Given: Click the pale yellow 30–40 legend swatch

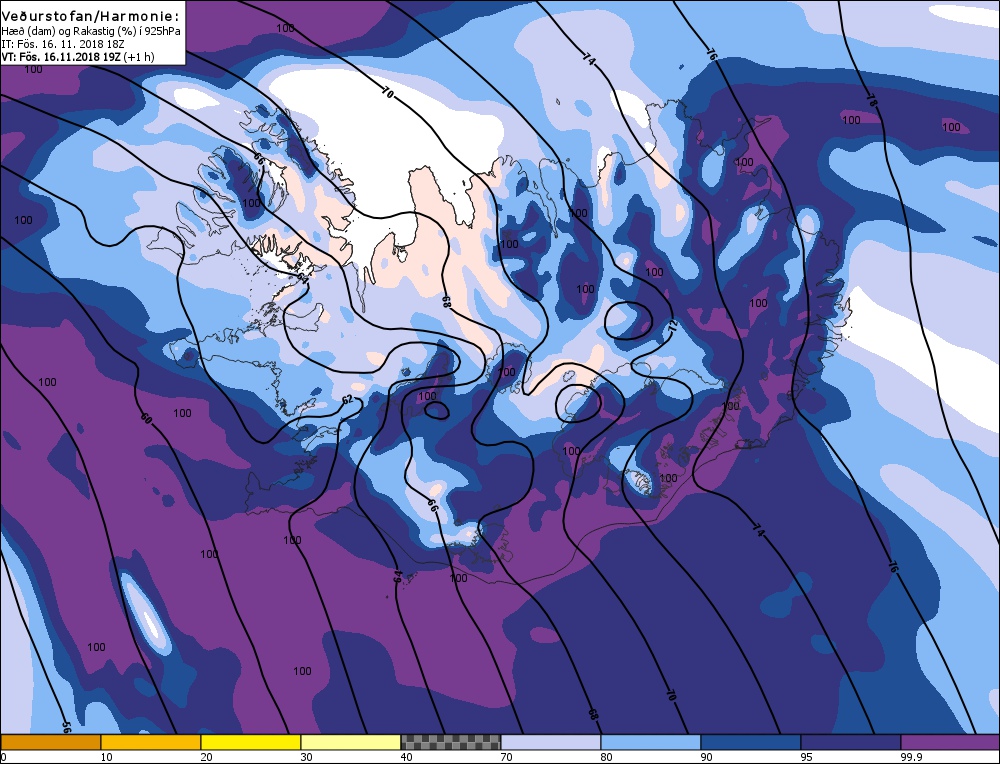Looking at the screenshot, I should [351, 742].
